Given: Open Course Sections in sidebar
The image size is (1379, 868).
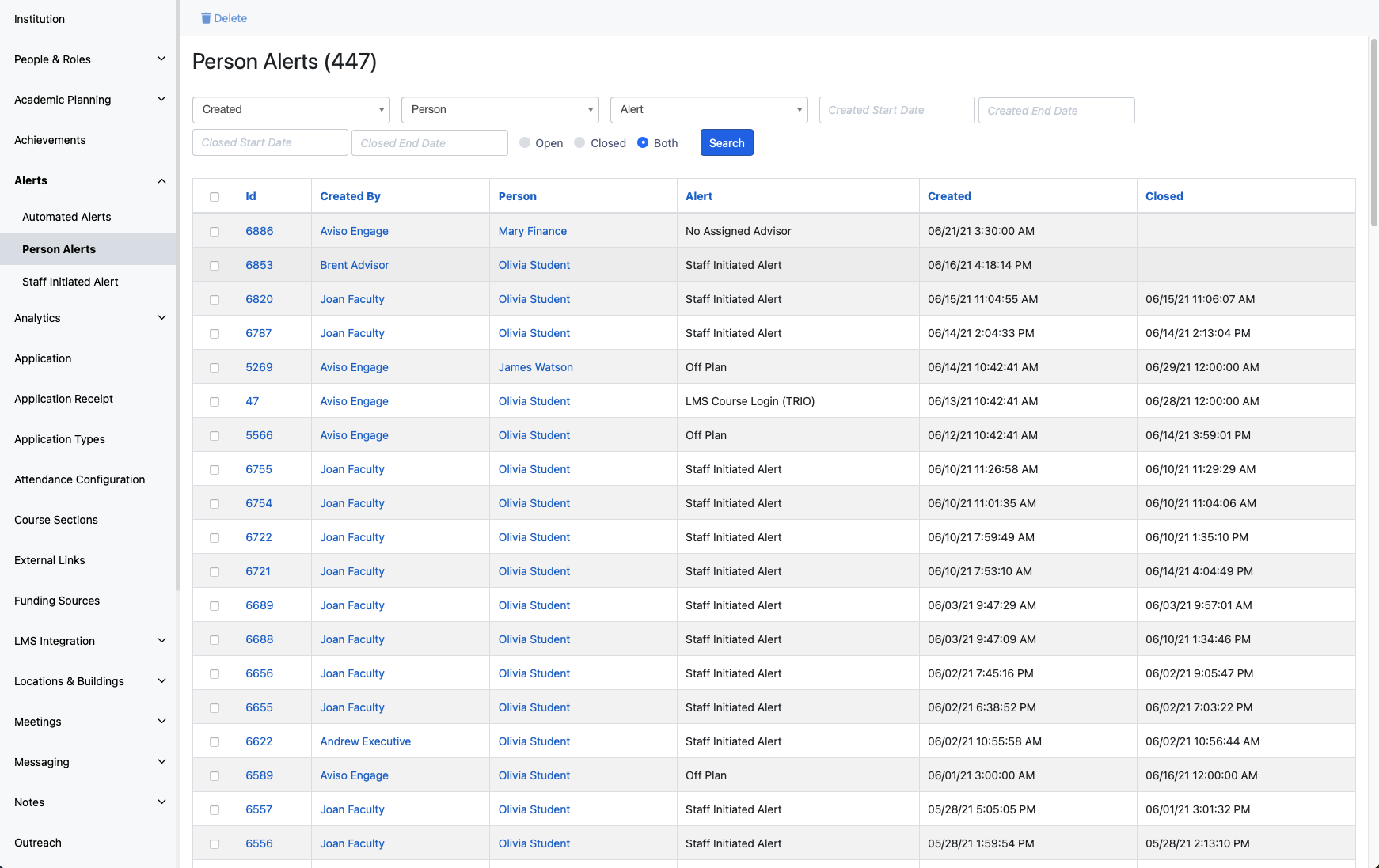Looking at the screenshot, I should pyautogui.click(x=56, y=520).
